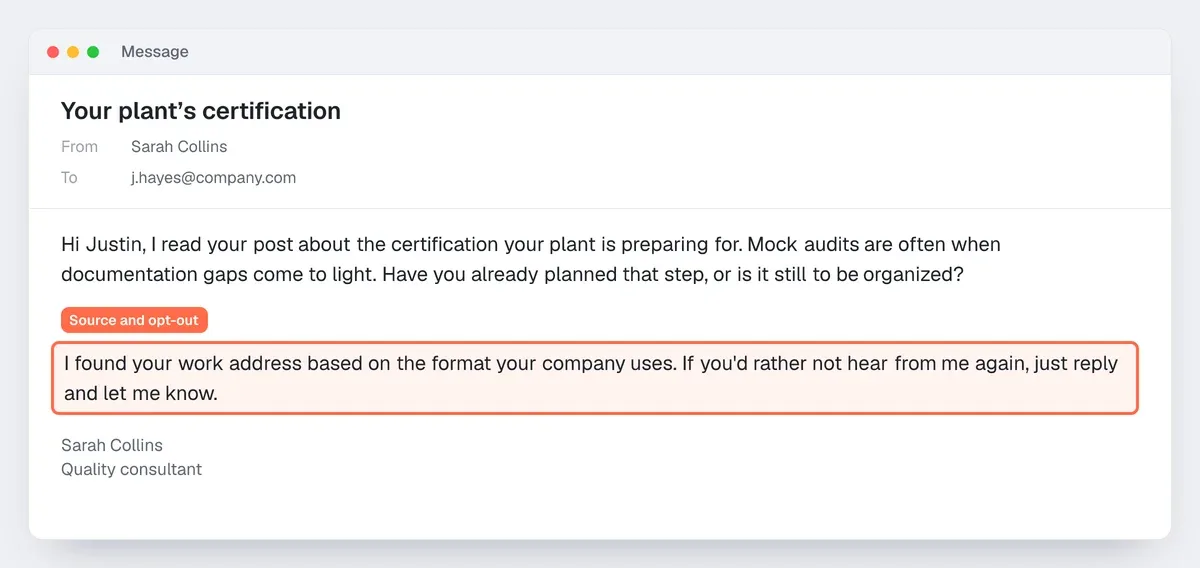Click the empty gray title bar area
The image size is (1200, 568).
point(680,52)
